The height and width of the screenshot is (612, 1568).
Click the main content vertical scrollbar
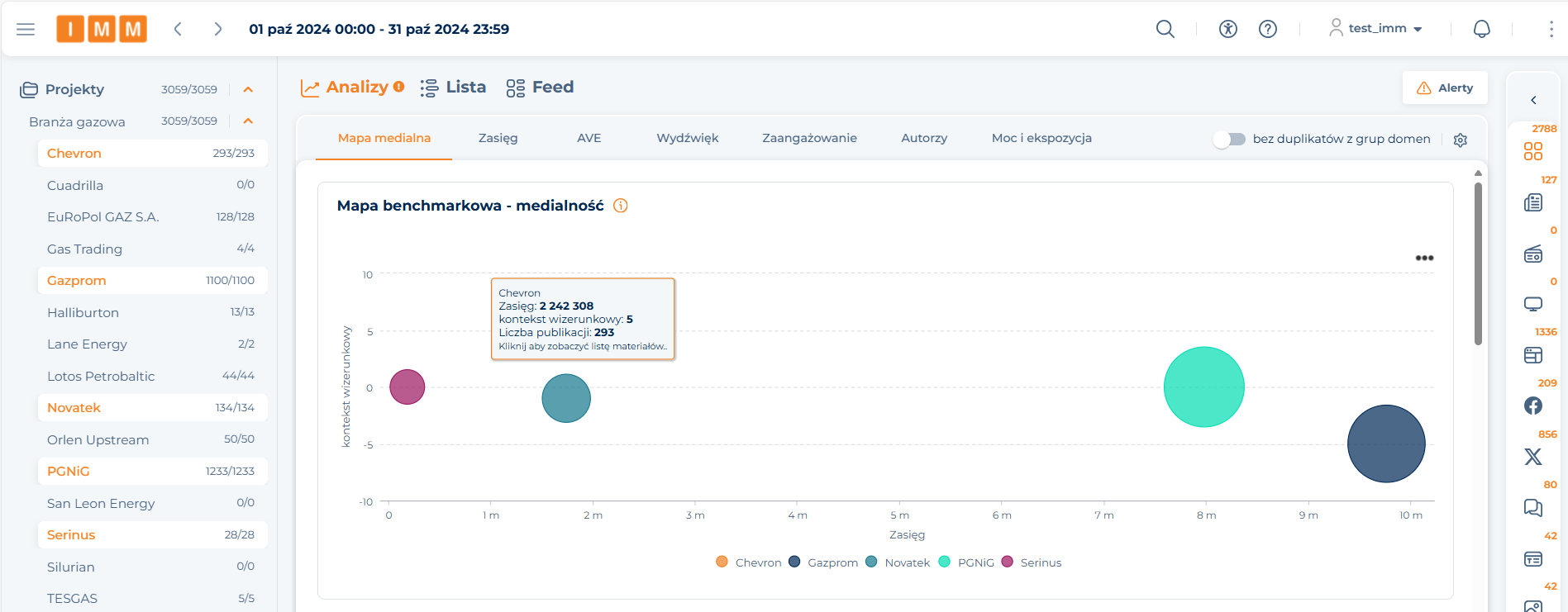pyautogui.click(x=1478, y=263)
